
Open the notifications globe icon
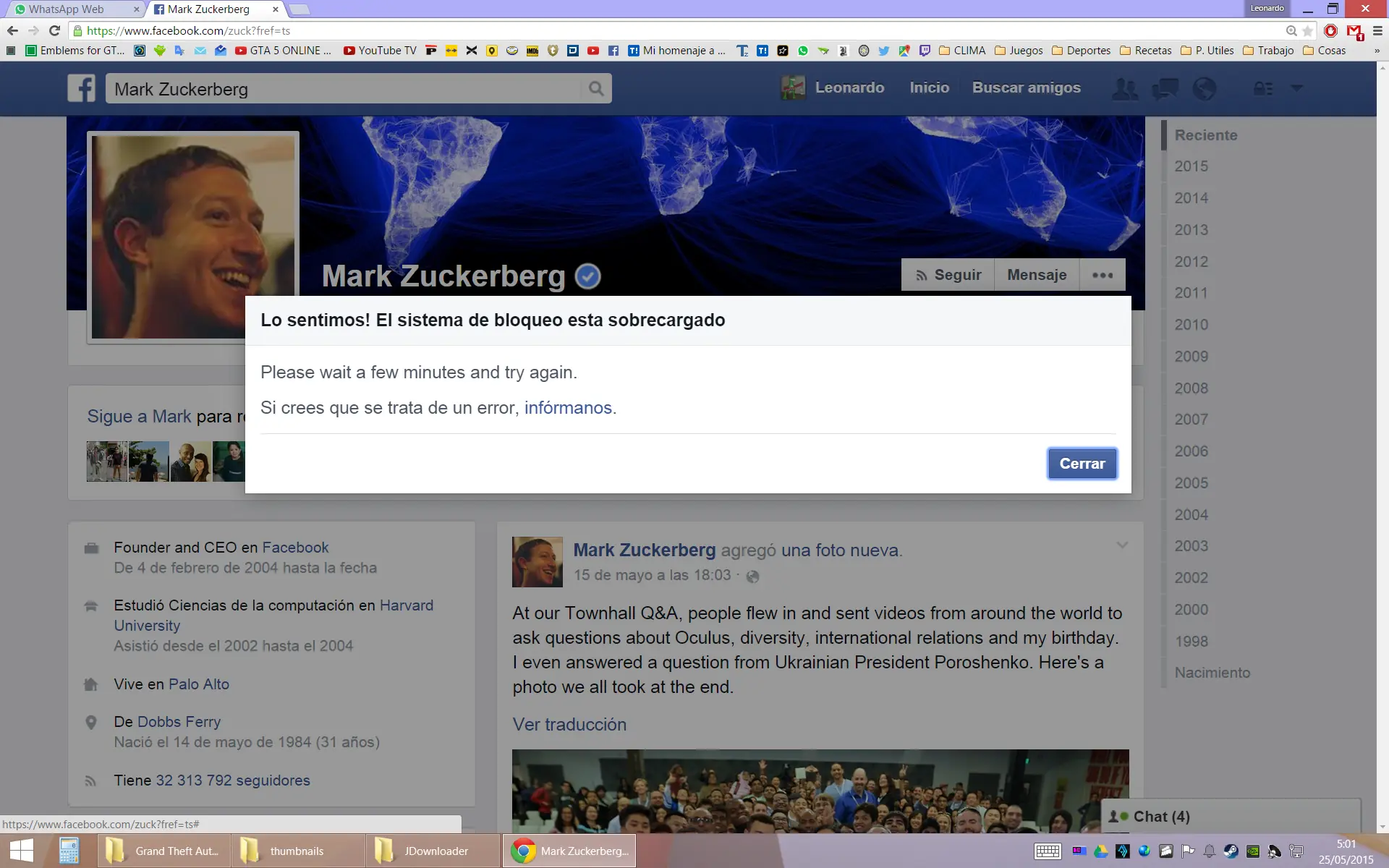(x=1203, y=88)
